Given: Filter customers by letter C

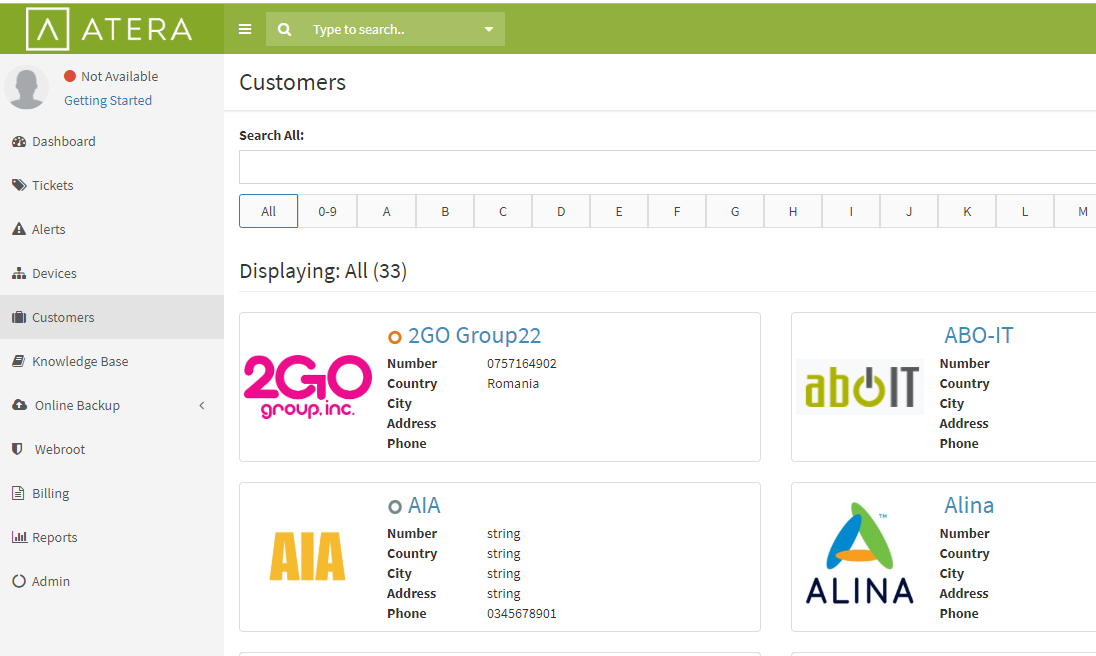Looking at the screenshot, I should tap(503, 211).
